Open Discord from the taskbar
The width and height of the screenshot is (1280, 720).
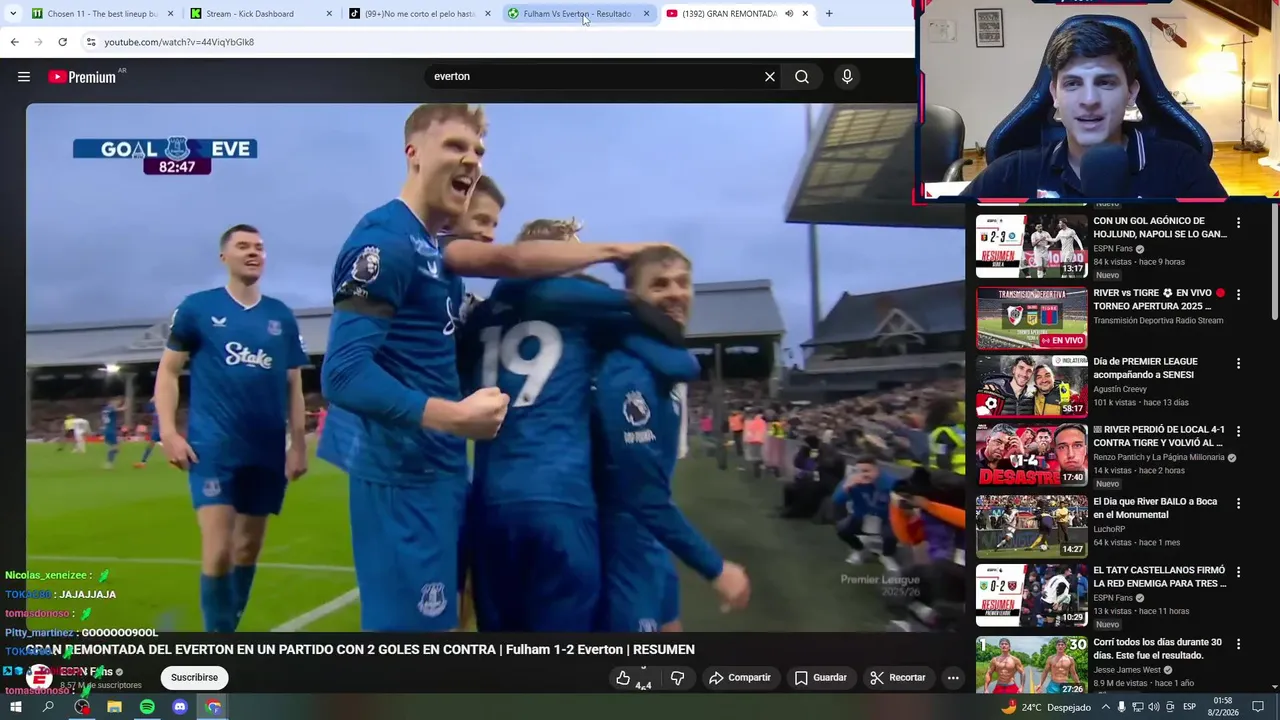[180, 707]
